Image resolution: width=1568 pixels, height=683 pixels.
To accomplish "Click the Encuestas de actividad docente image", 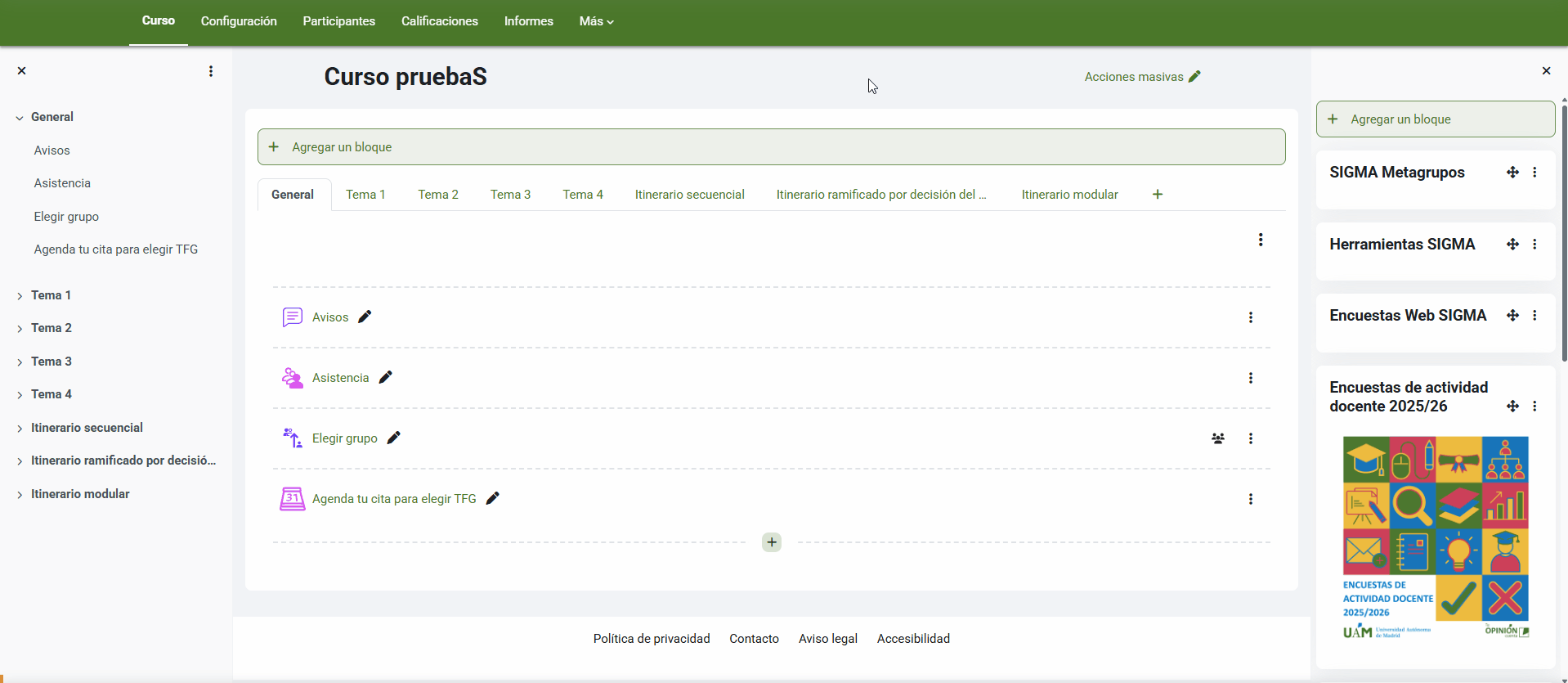I will (1436, 538).
